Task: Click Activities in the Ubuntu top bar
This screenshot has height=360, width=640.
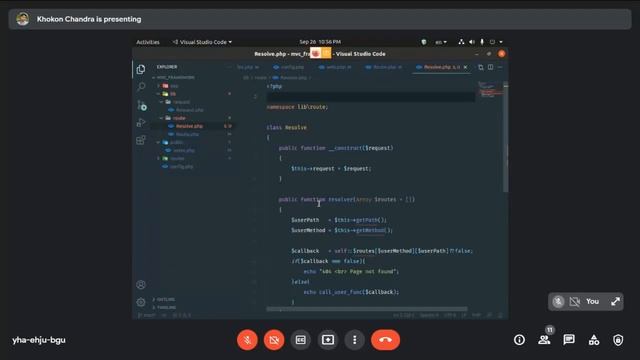Action: [x=148, y=42]
